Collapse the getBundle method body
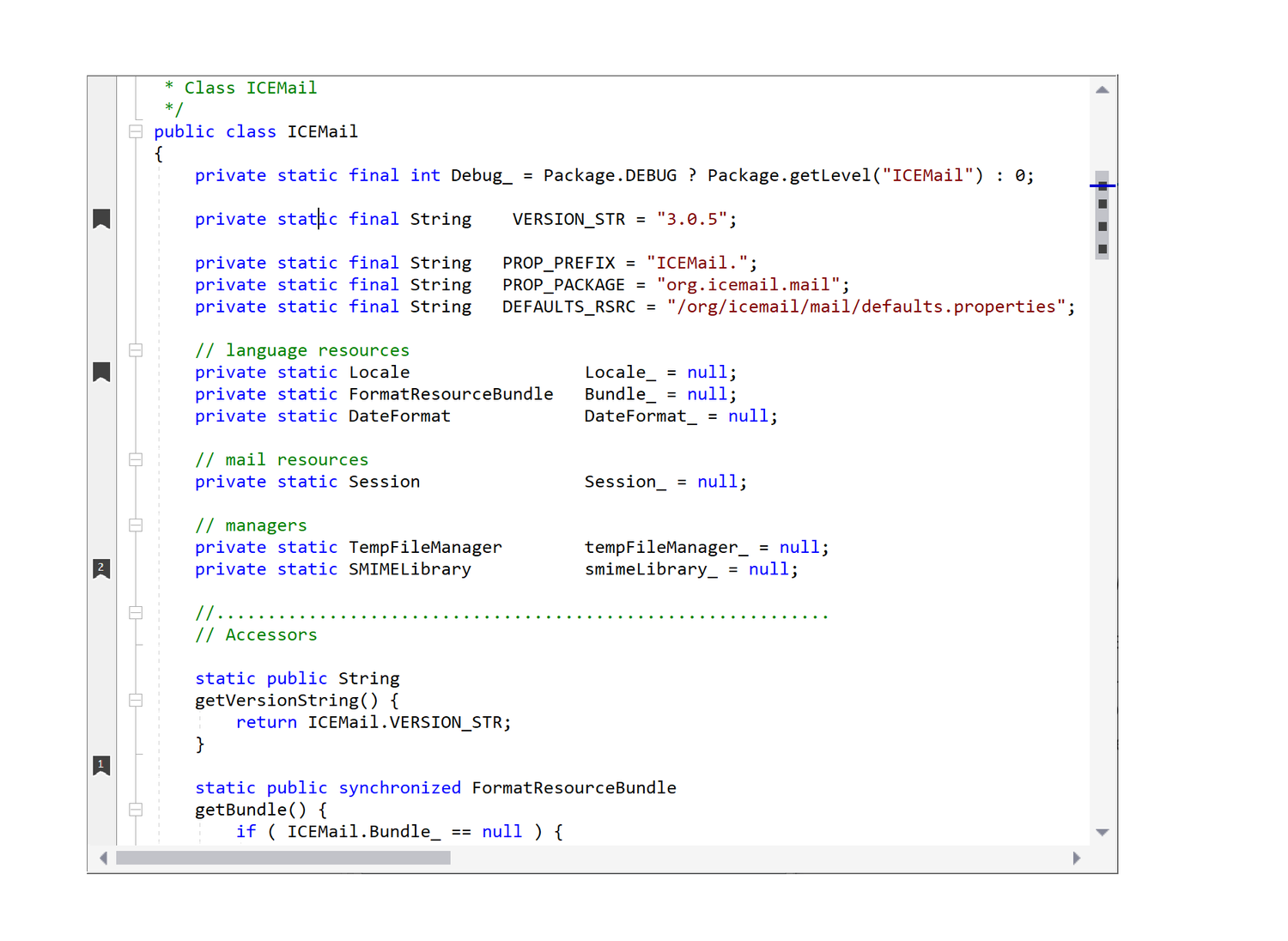The width and height of the screenshot is (1288, 941). coord(136,809)
